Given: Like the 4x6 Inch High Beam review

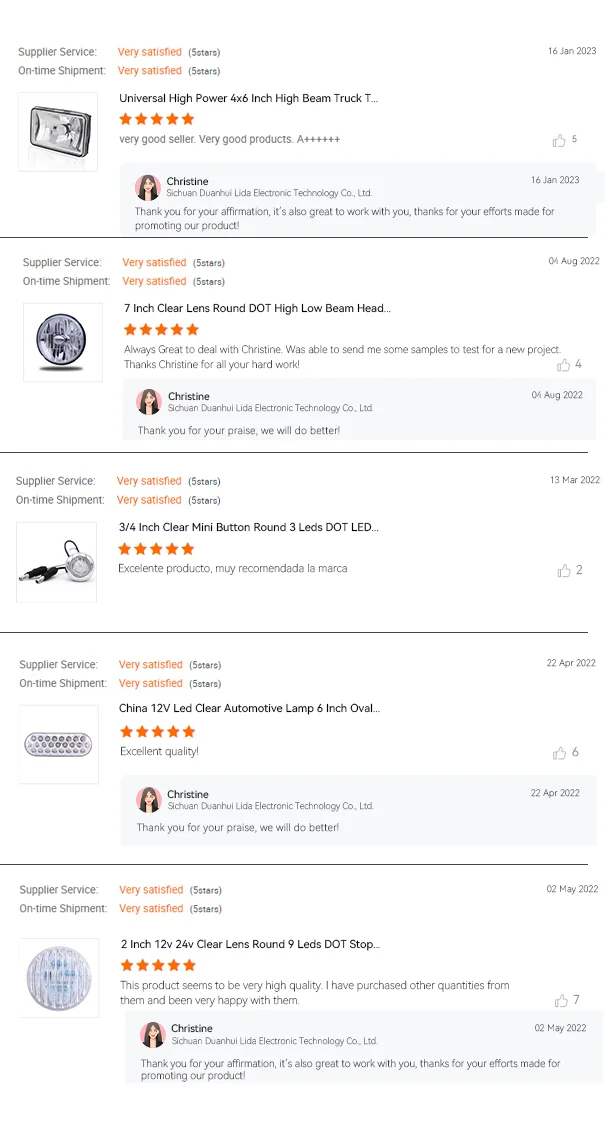Looking at the screenshot, I should click(559, 141).
